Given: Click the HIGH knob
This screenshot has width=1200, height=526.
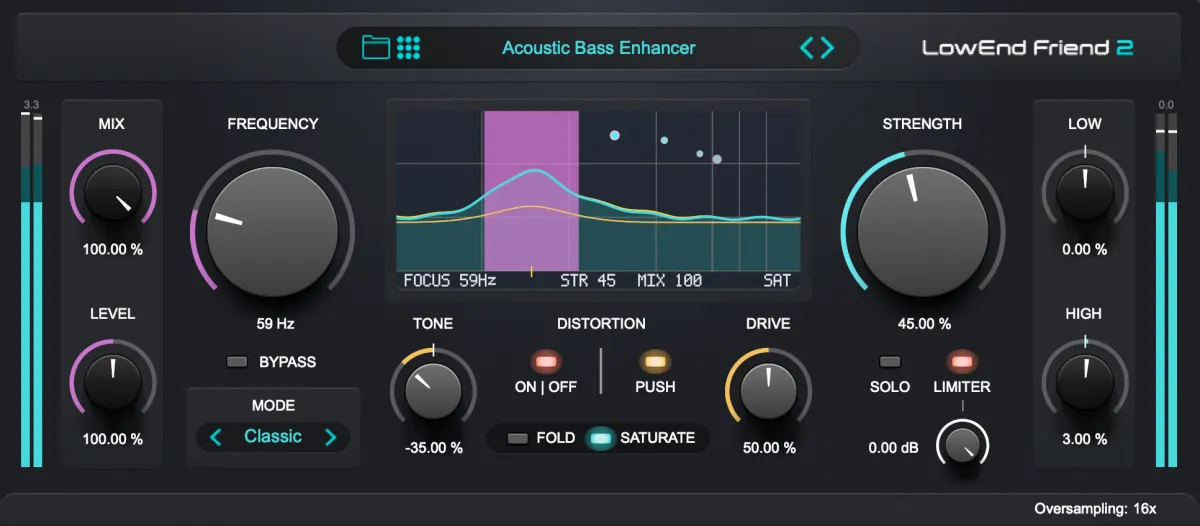Looking at the screenshot, I should click(1085, 382).
